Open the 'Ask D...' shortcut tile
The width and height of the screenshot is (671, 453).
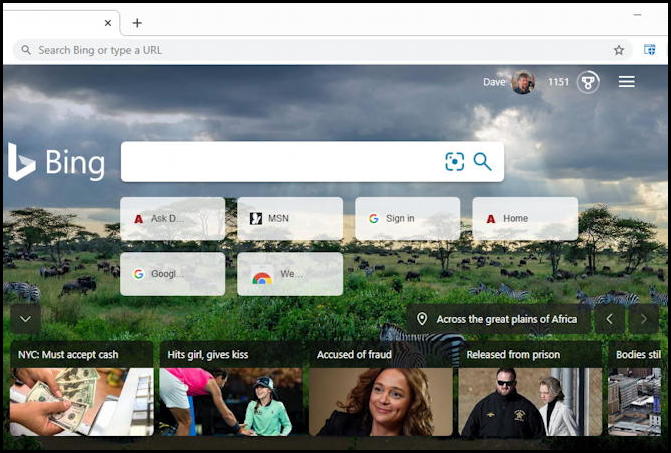[172, 219]
